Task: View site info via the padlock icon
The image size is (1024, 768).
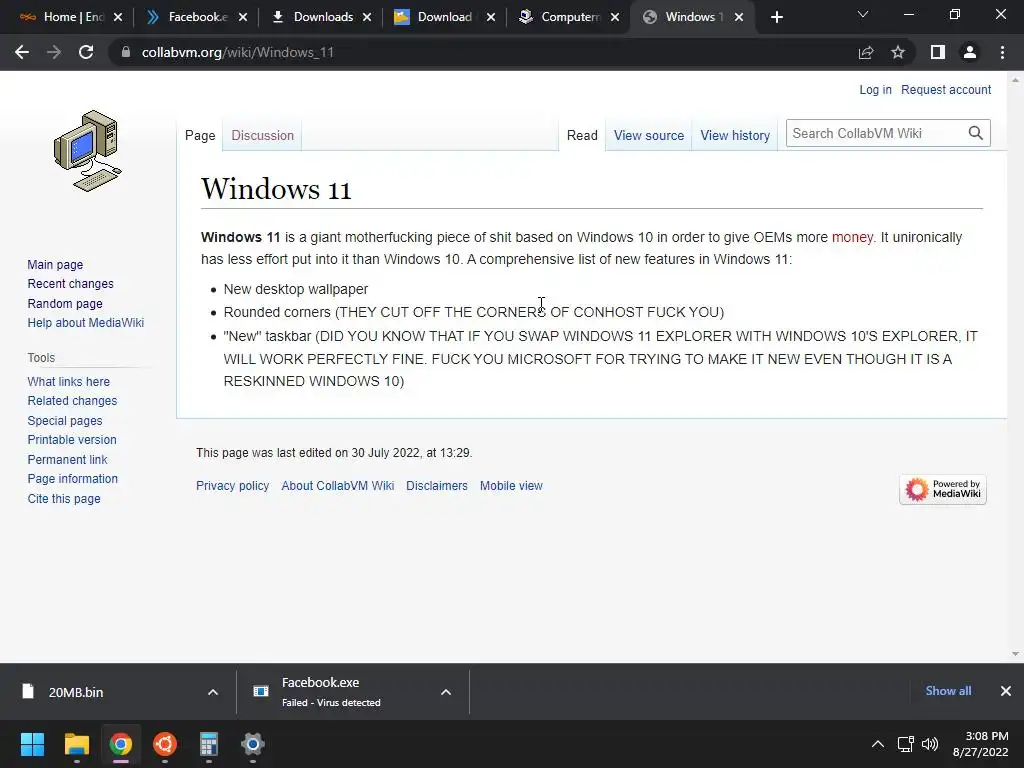Action: pos(125,52)
